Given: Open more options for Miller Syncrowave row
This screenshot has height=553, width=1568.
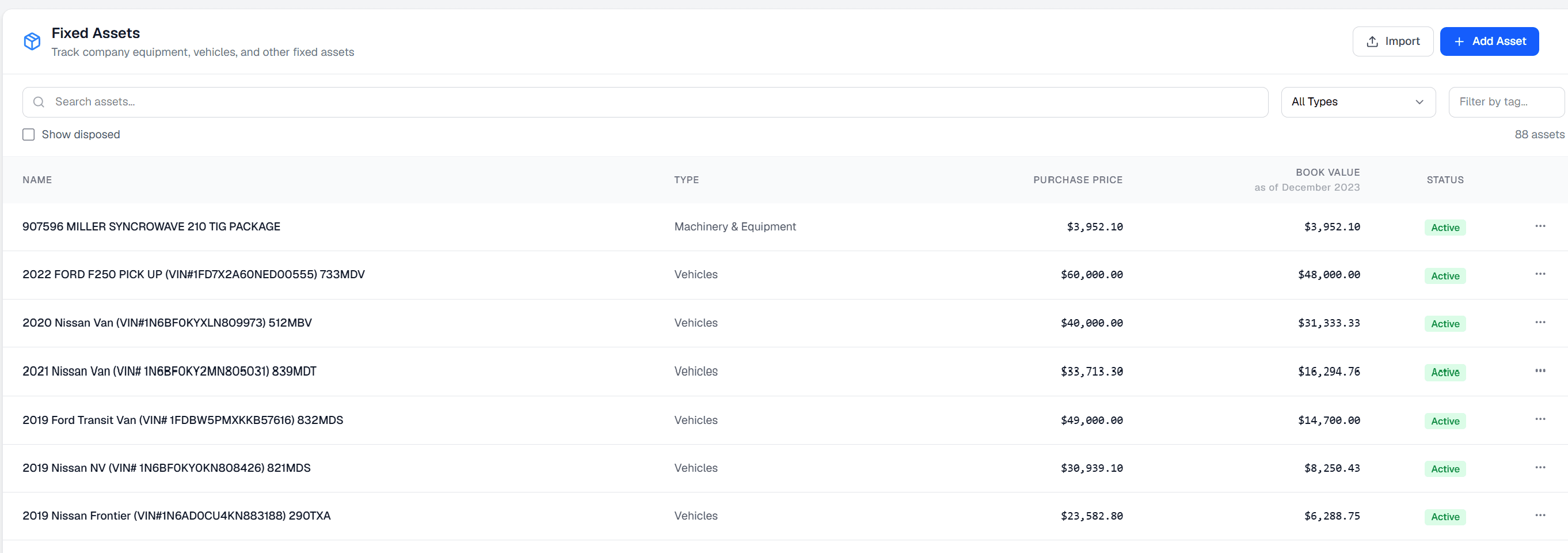Looking at the screenshot, I should coord(1540,226).
